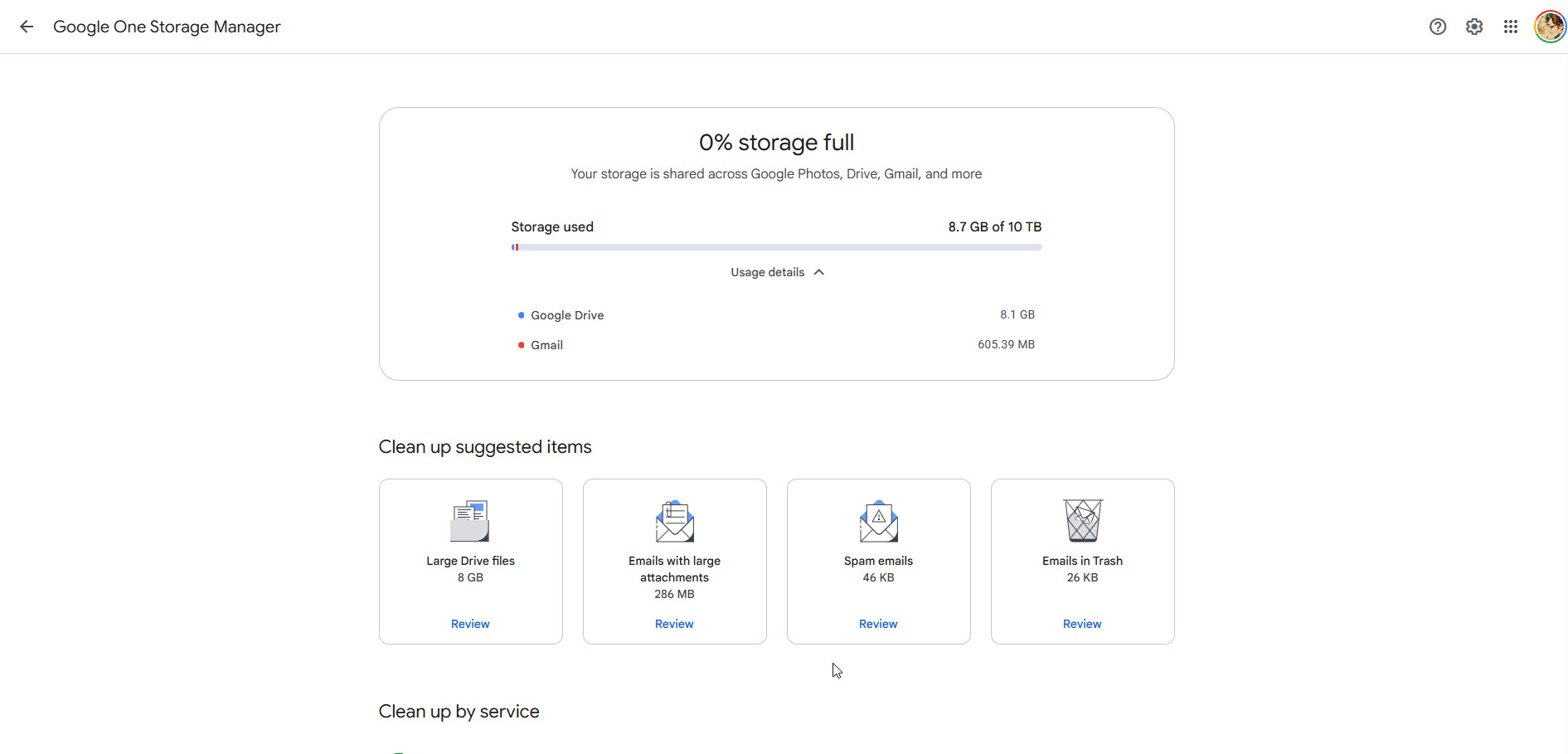This screenshot has height=754, width=1568.
Task: Click the 8.1 GB Drive usage value
Action: 1017,314
